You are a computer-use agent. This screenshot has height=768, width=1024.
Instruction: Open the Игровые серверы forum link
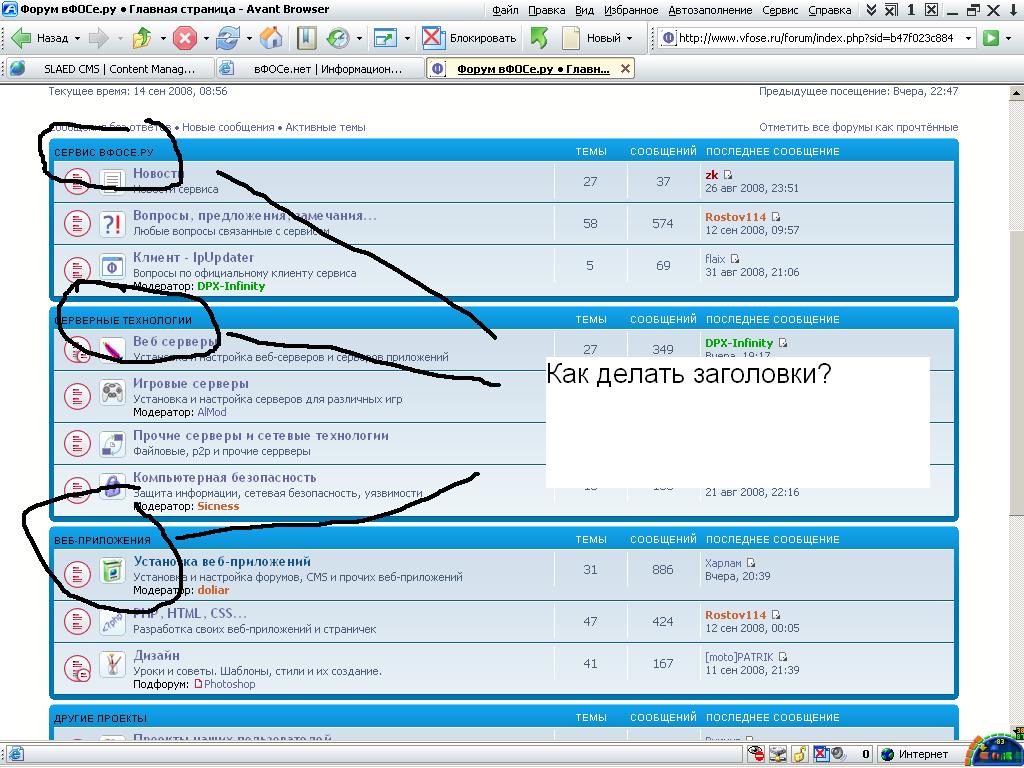[191, 383]
